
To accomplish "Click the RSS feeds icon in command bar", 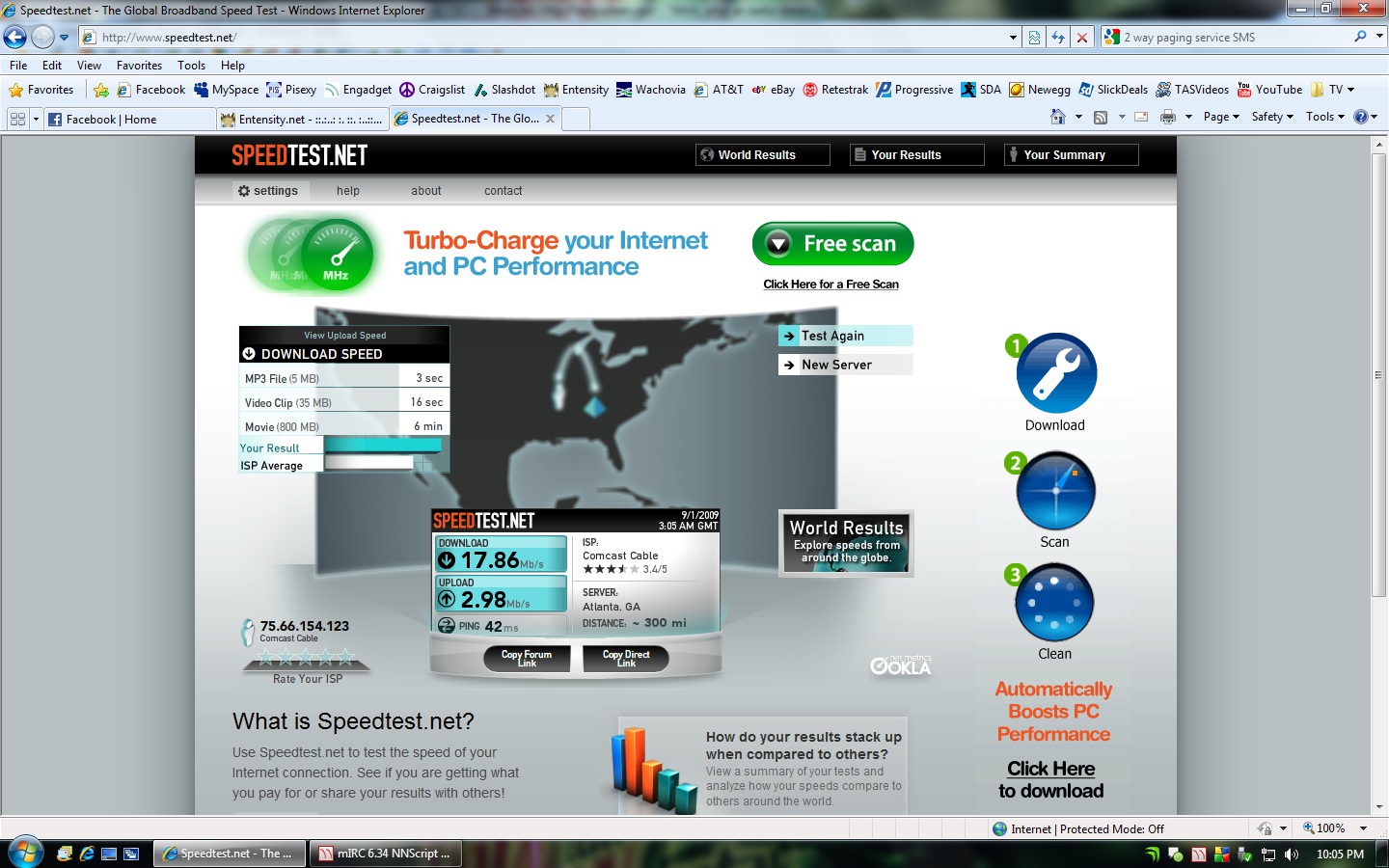I will [1101, 117].
